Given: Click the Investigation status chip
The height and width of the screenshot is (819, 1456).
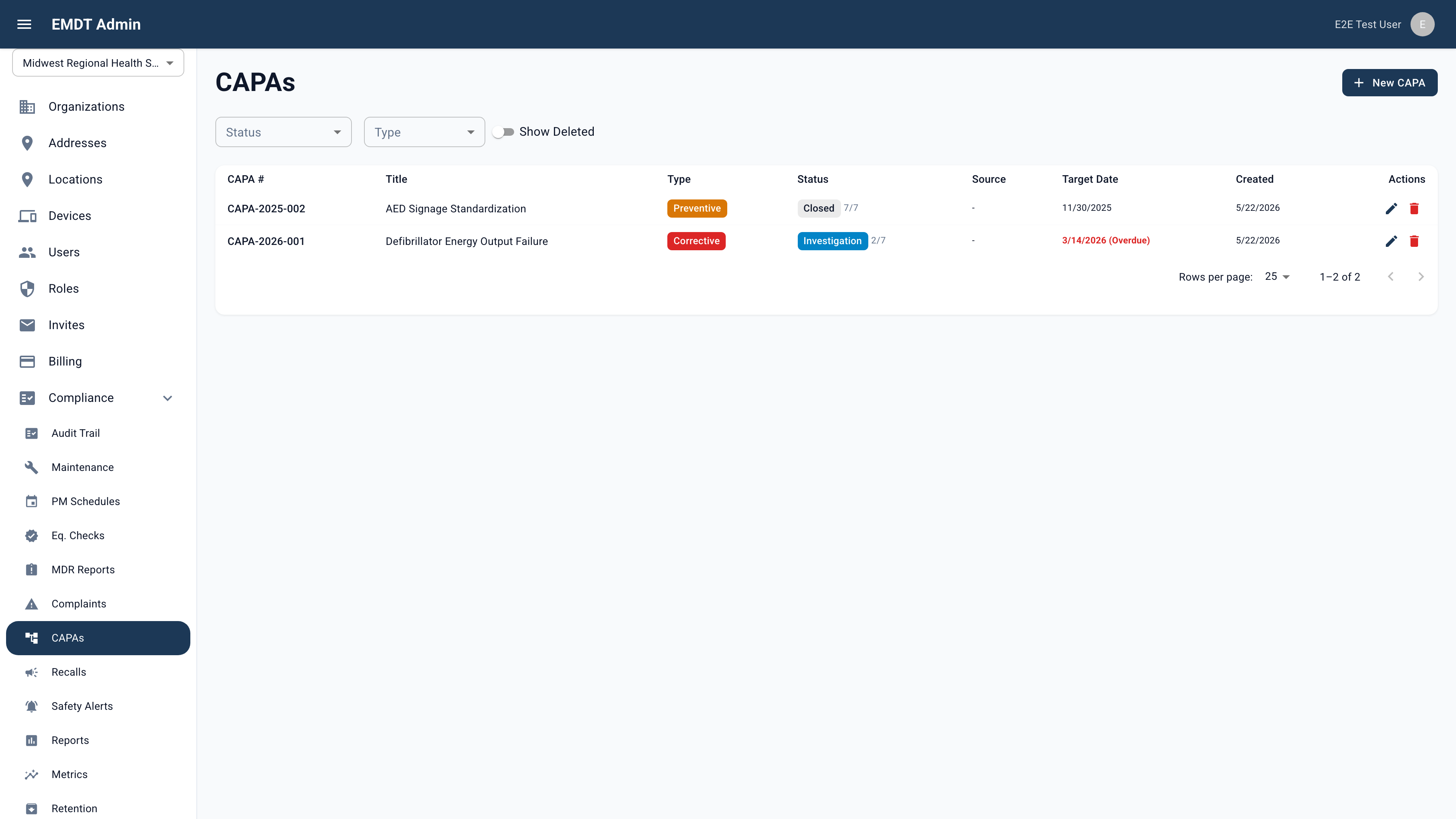Looking at the screenshot, I should 832,241.
